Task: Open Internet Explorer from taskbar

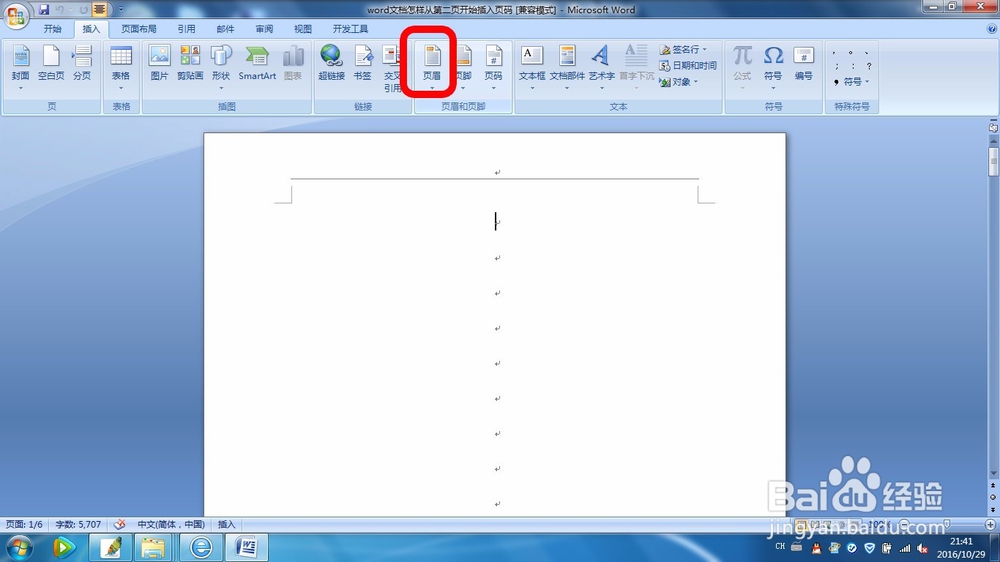Action: (x=201, y=548)
